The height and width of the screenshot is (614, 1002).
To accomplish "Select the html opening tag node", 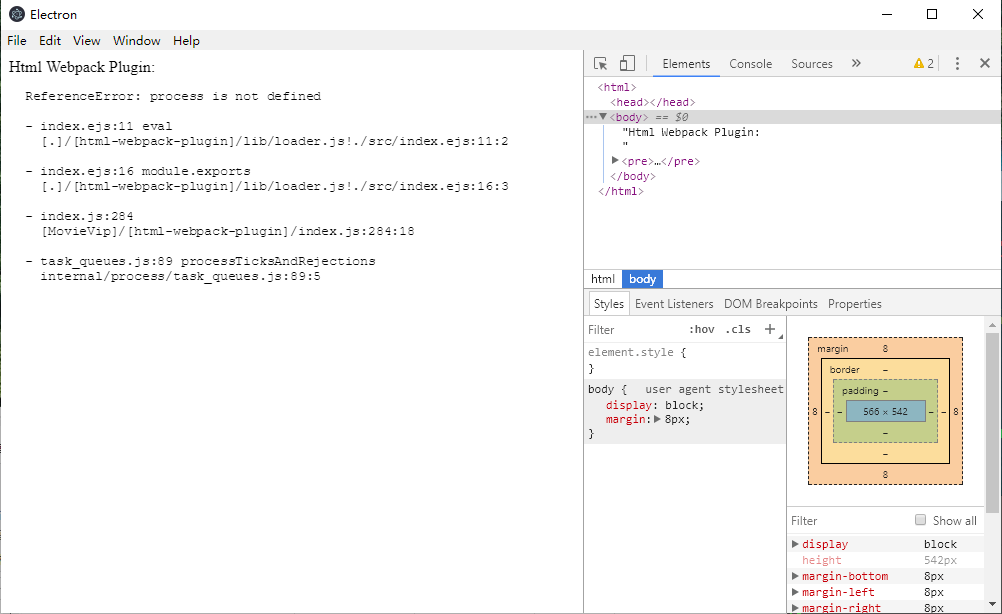I will coord(617,88).
